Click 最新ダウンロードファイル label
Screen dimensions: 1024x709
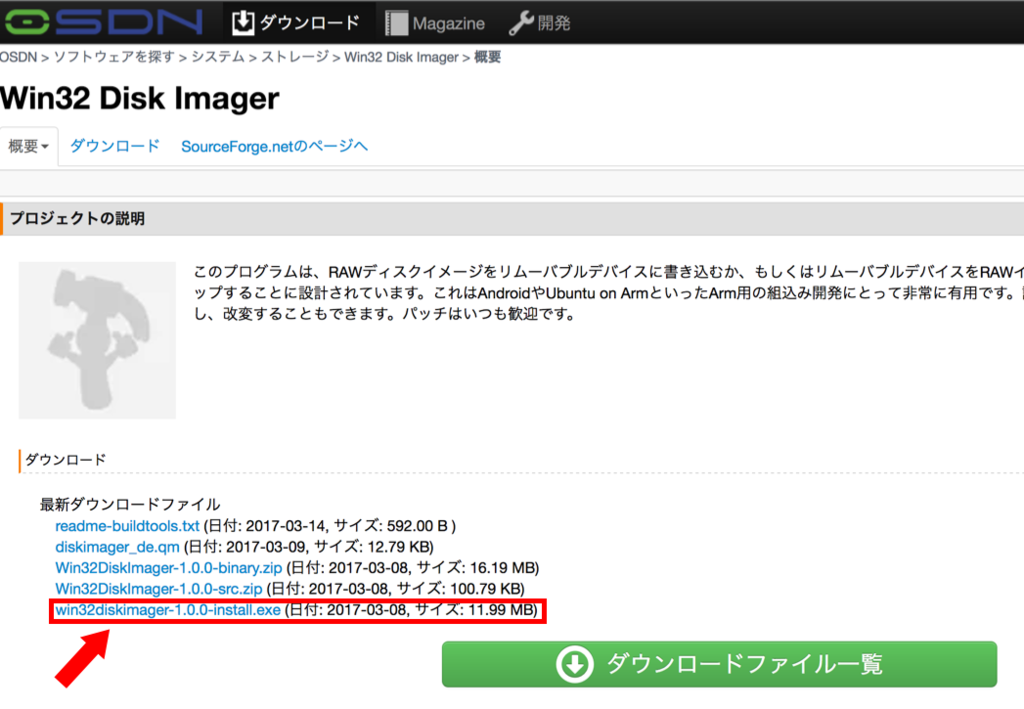click(130, 504)
